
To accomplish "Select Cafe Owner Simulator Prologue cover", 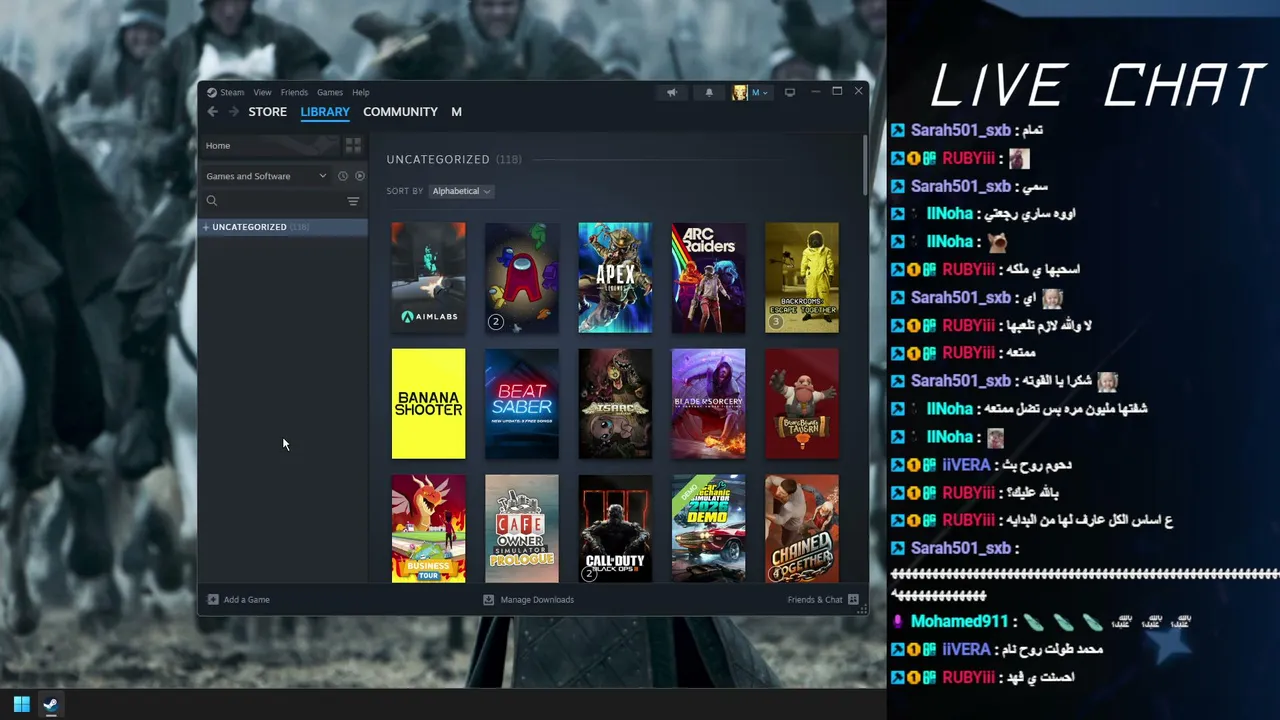I will coord(522,528).
